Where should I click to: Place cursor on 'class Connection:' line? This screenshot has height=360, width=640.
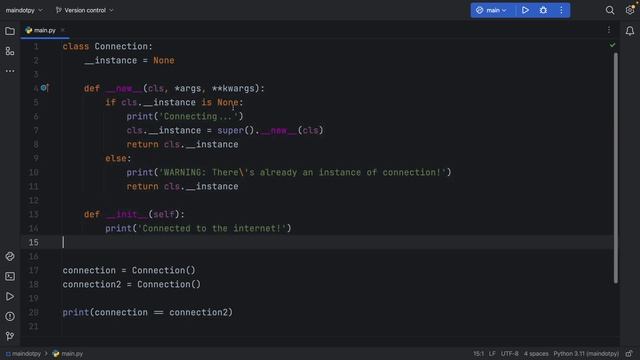pos(107,46)
